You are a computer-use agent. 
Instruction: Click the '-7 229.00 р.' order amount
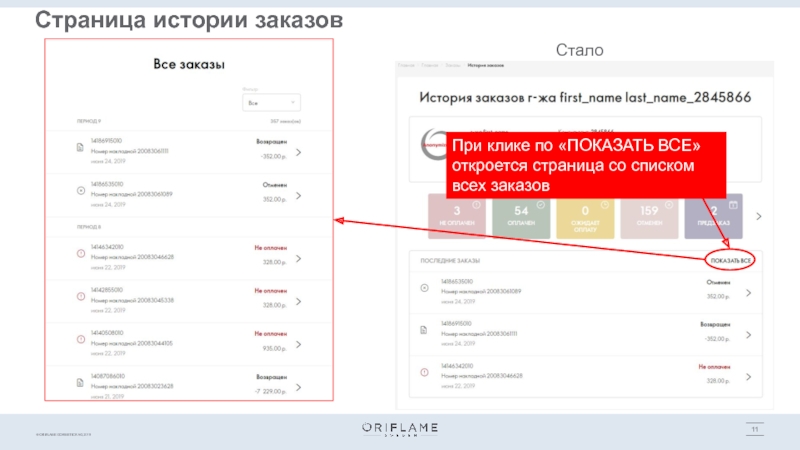[x=271, y=391]
